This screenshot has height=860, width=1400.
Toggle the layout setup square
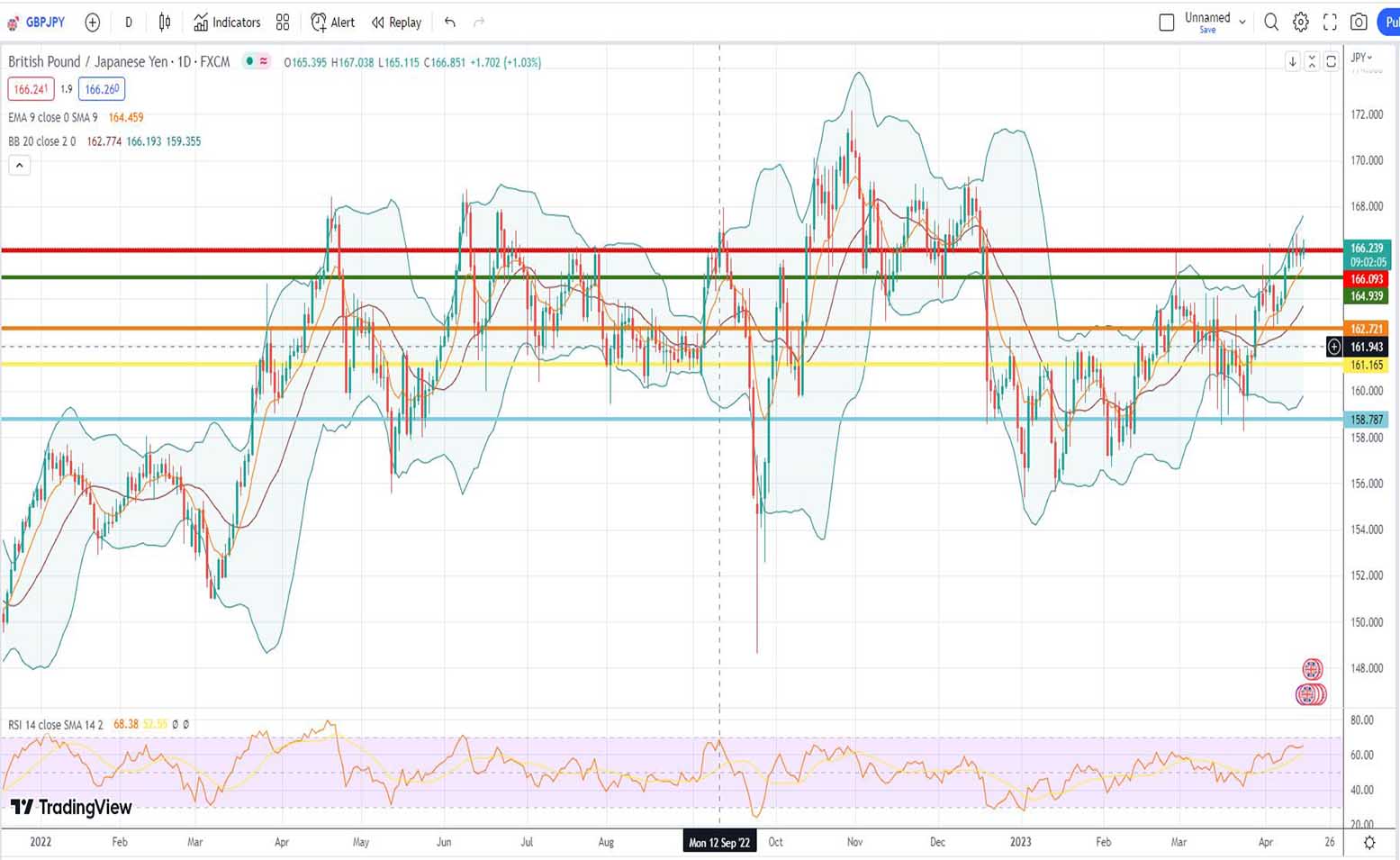pyautogui.click(x=1167, y=23)
